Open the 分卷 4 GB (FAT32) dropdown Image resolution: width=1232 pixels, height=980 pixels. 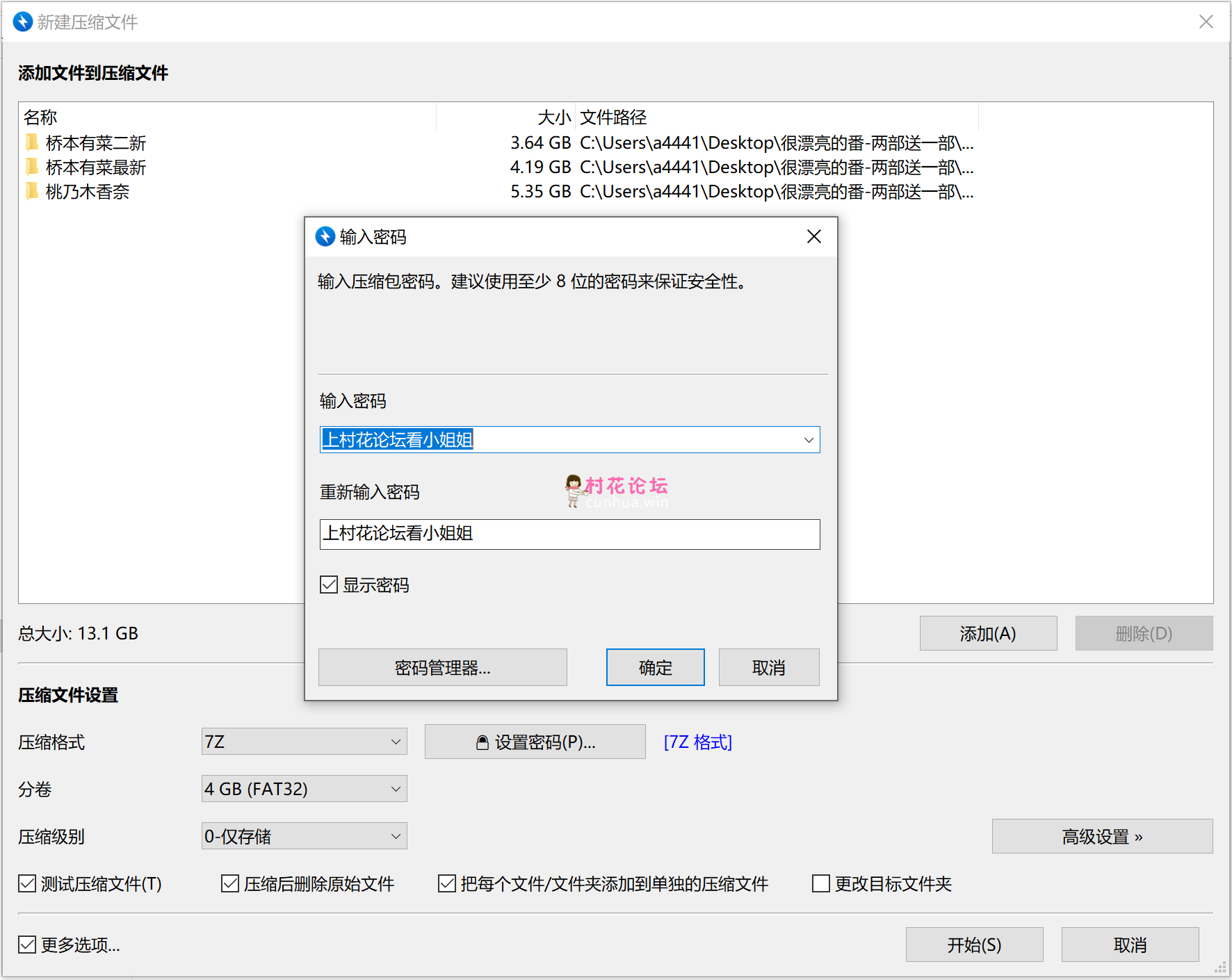tap(305, 789)
